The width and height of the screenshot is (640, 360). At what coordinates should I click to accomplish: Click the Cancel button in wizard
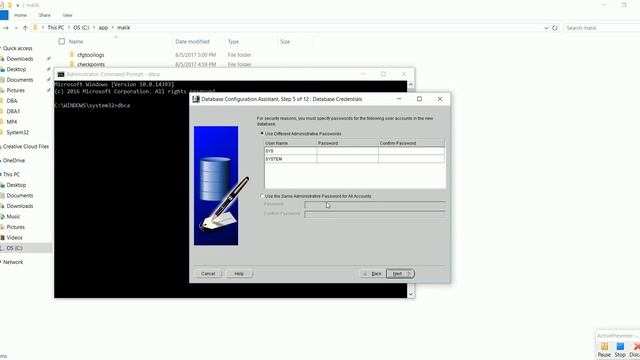208,273
